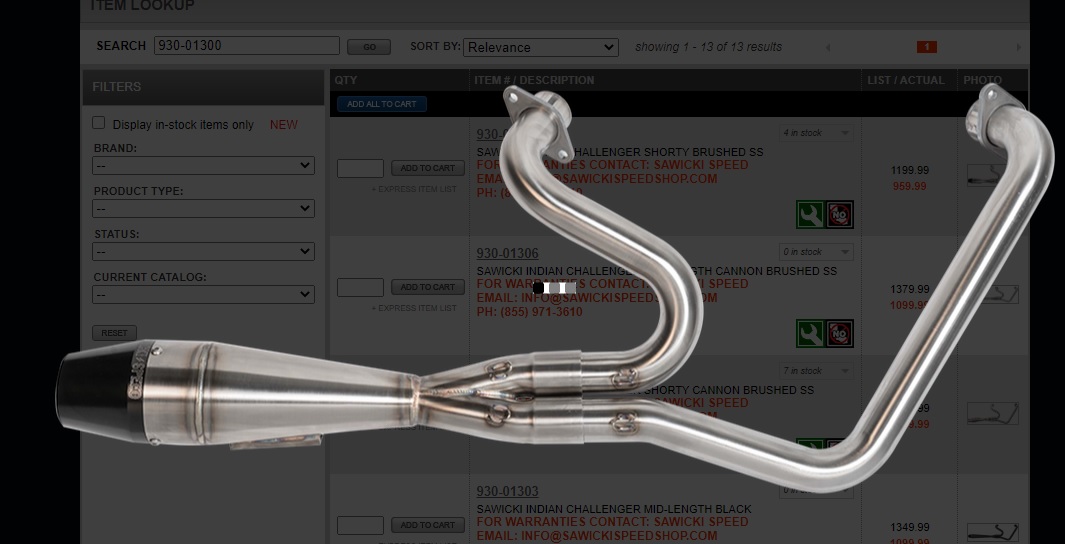Viewport: 1065px width, 544px height.
Task: Click the quantity field for 930-01303
Action: (x=361, y=525)
